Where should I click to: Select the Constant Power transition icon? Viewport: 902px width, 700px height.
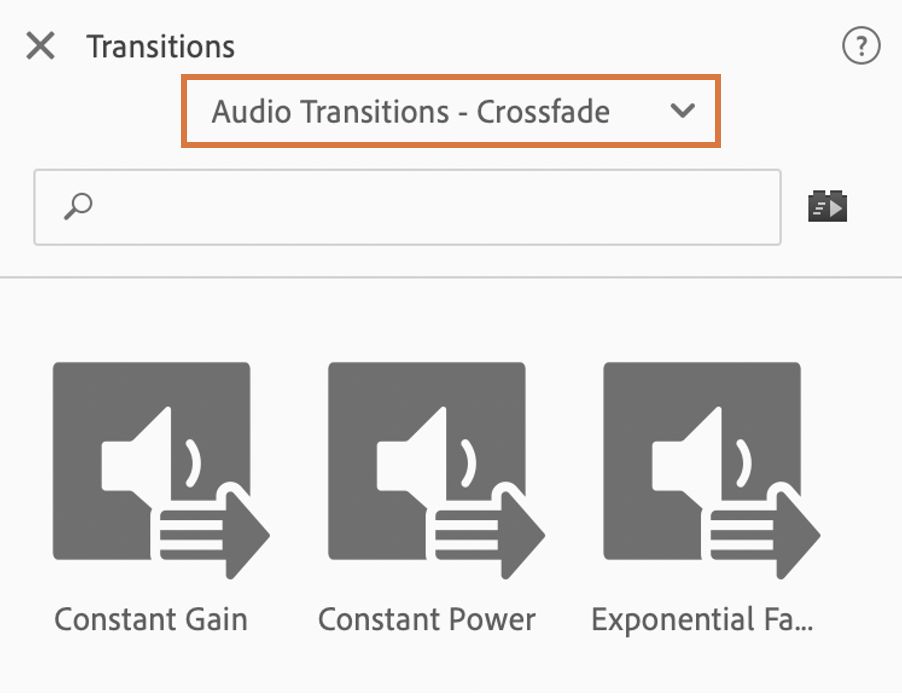[x=427, y=462]
